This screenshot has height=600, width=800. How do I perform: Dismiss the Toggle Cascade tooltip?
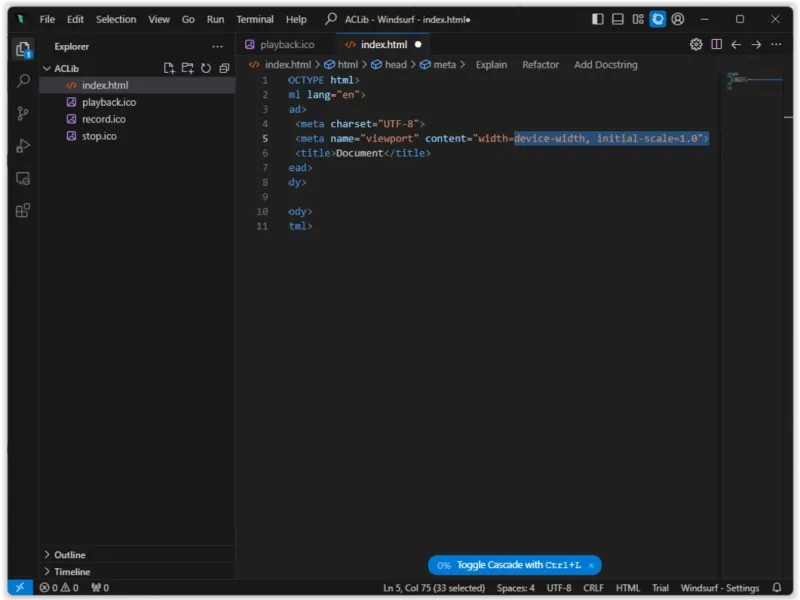point(591,565)
